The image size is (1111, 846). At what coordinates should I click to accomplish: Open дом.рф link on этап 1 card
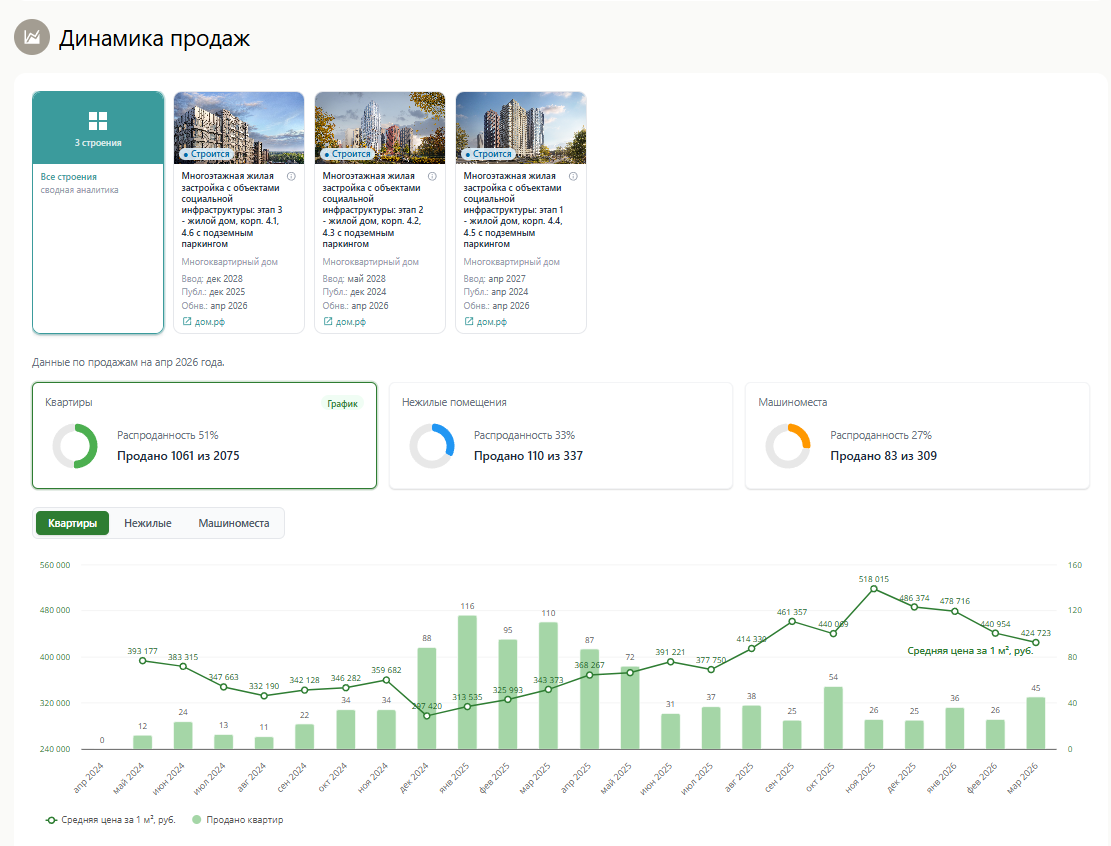click(486, 322)
